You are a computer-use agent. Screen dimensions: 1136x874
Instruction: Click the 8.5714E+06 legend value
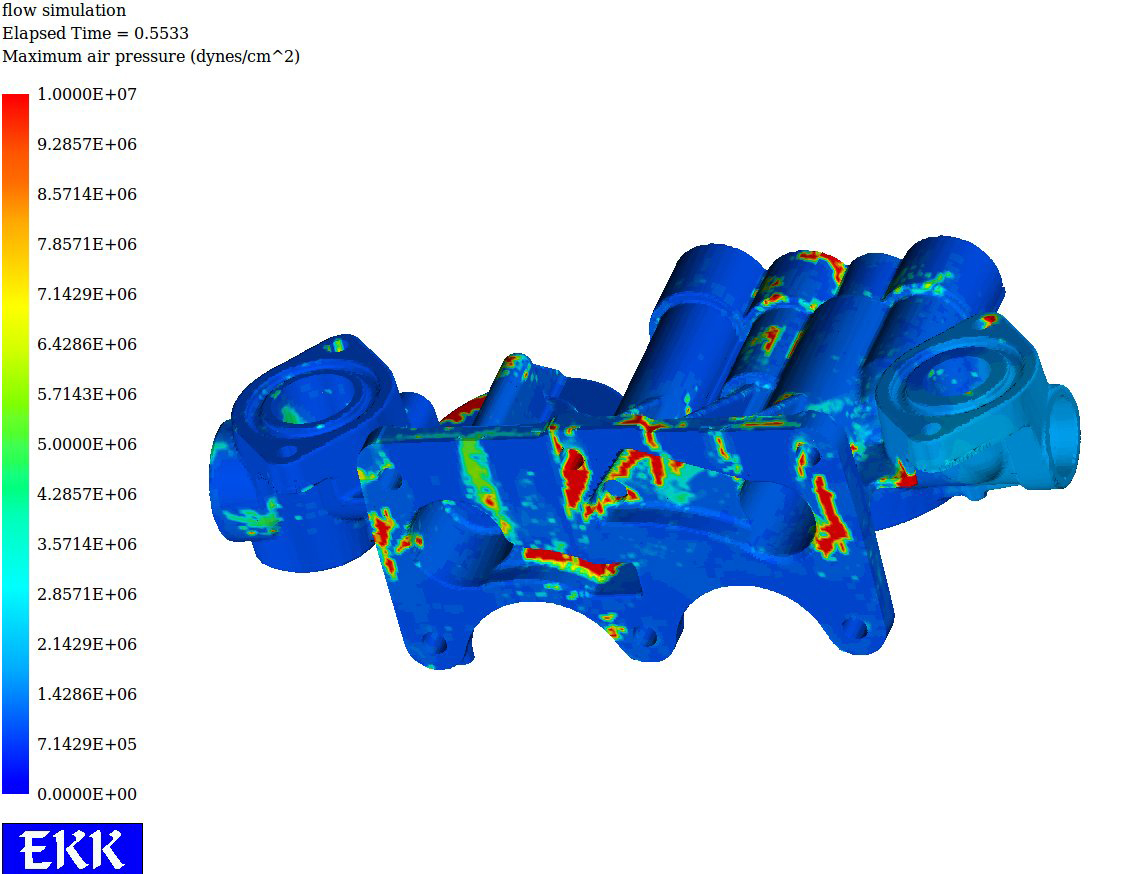coord(87,194)
